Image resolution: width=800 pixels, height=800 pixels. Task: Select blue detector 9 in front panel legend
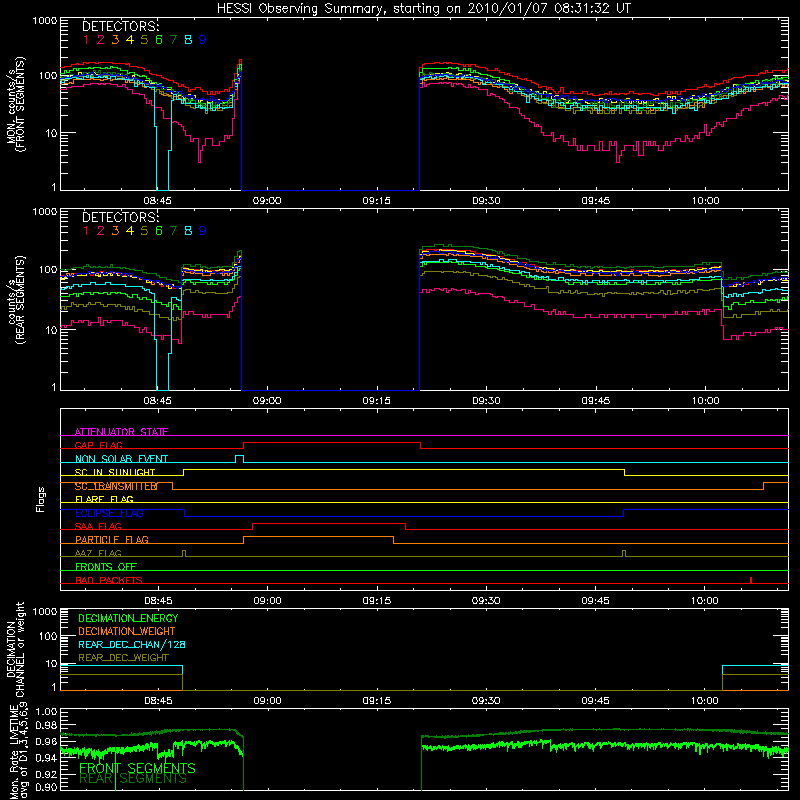click(203, 40)
